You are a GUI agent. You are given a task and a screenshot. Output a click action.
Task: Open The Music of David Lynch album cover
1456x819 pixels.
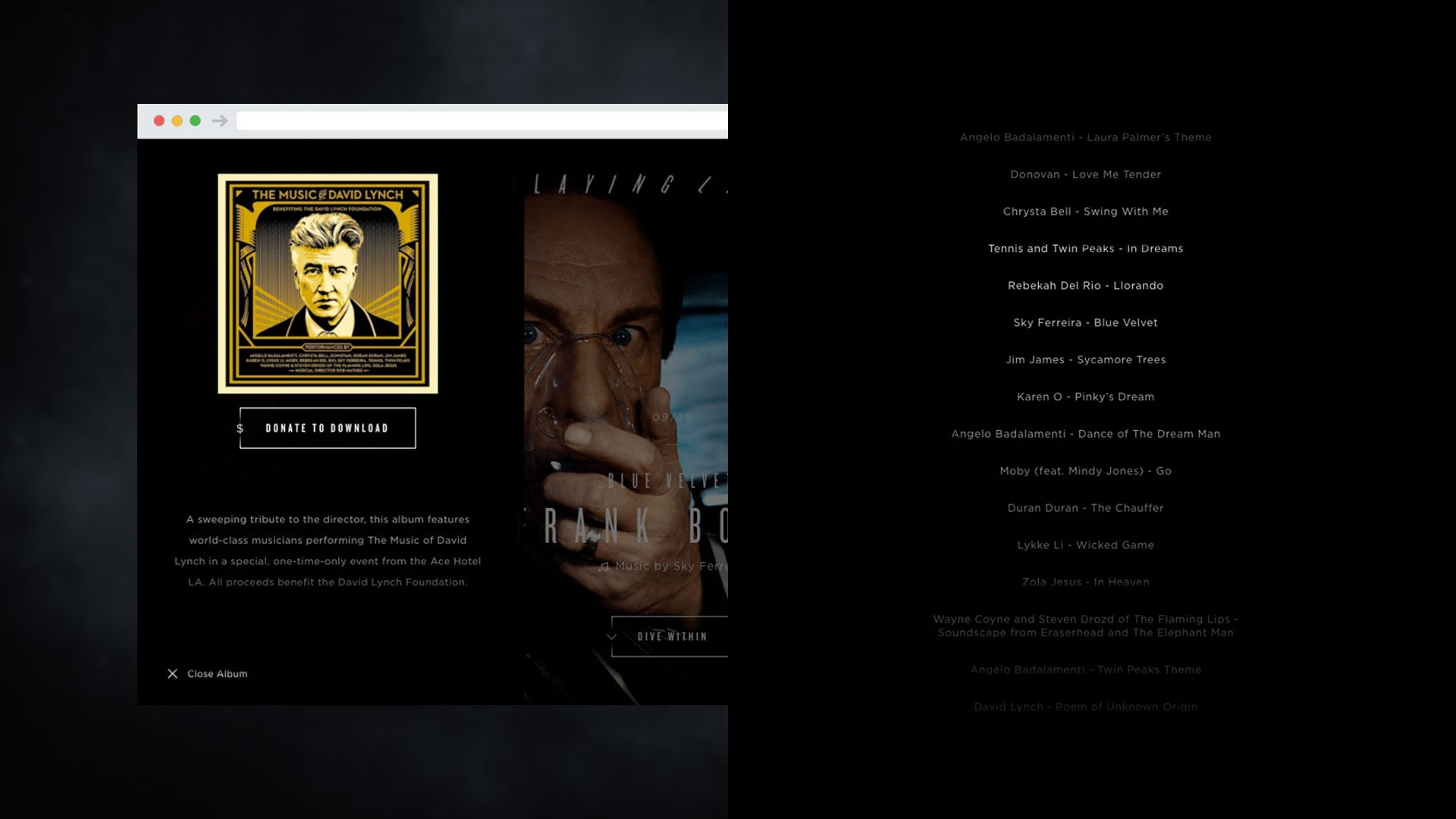328,284
